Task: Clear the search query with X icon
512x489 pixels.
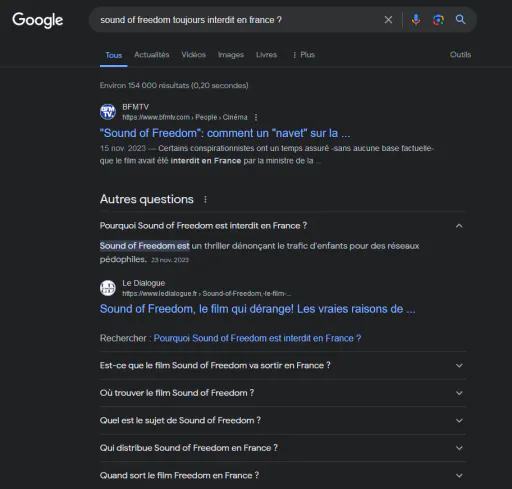Action: pos(388,20)
